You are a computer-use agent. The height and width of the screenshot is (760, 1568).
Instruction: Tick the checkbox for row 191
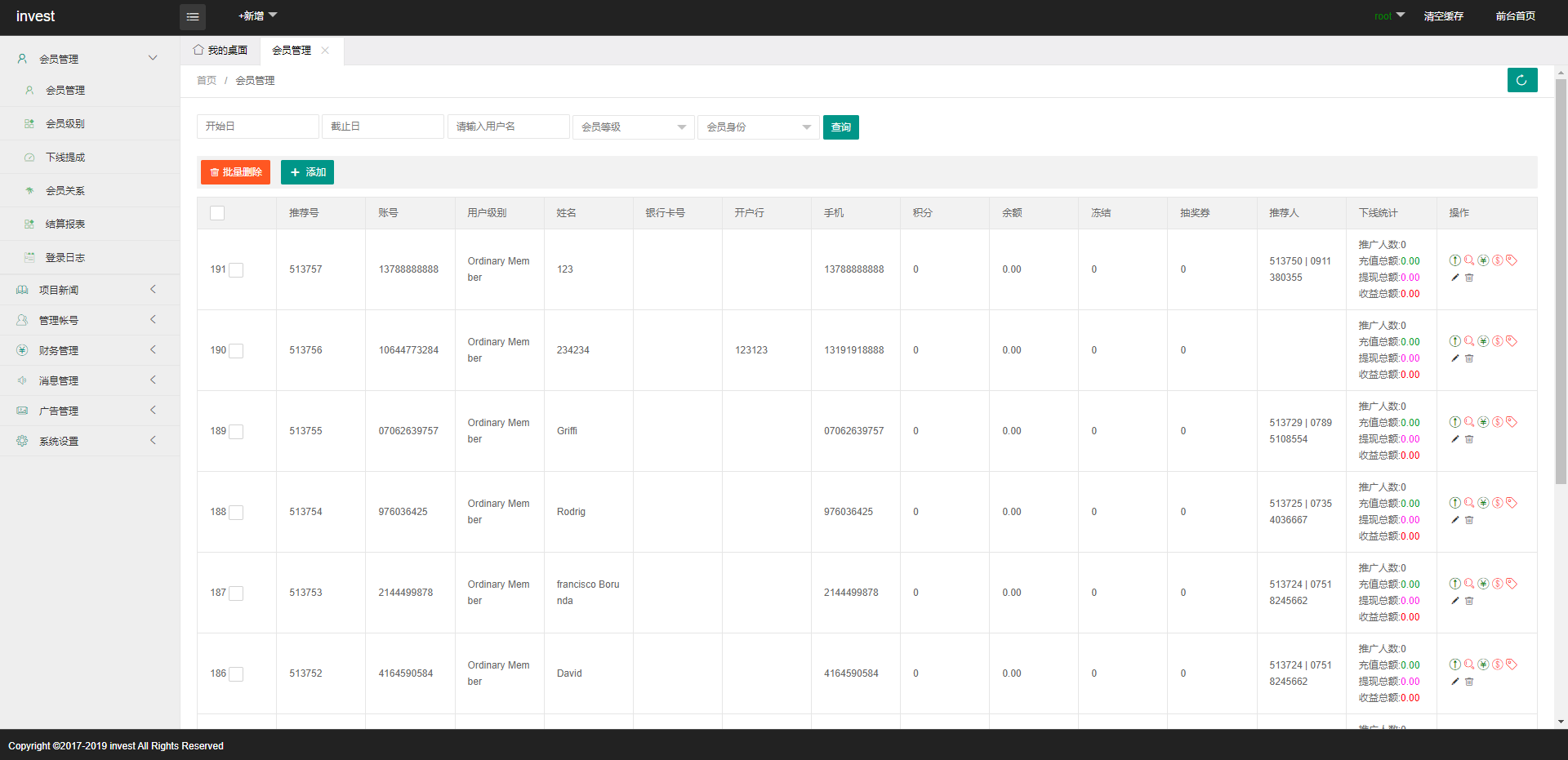236,270
